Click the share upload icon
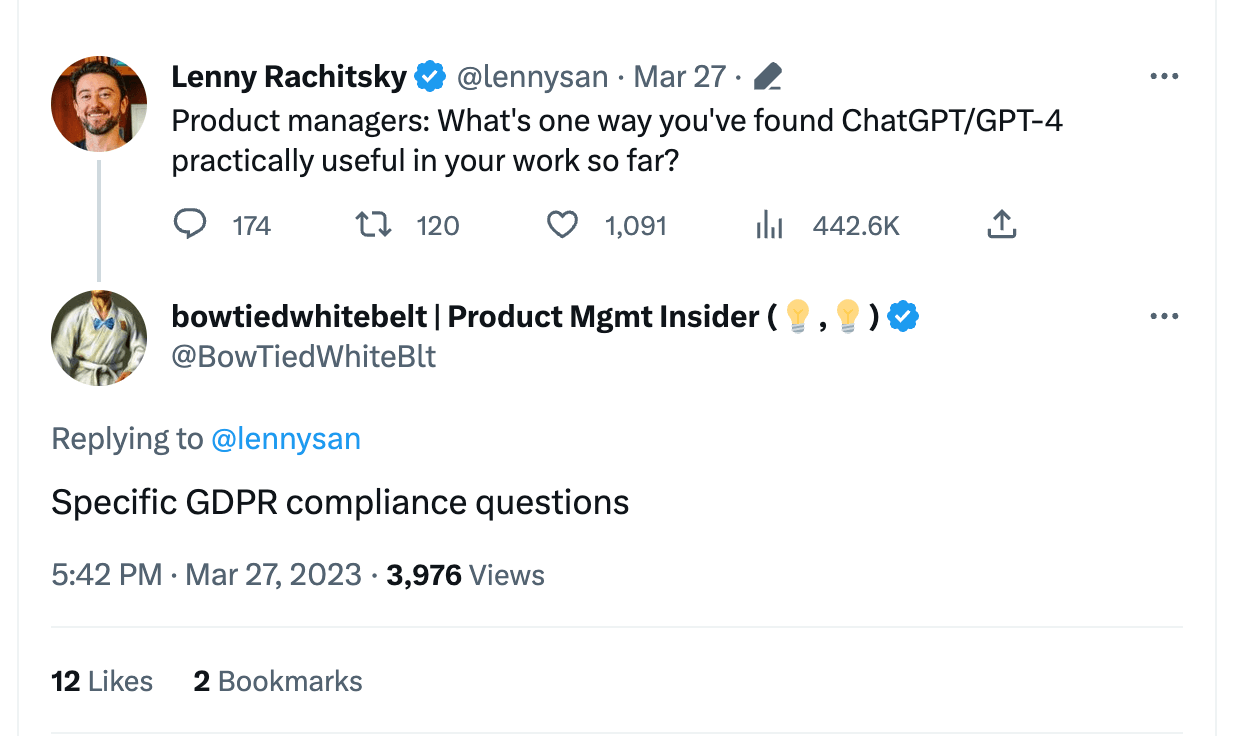 tap(1001, 225)
